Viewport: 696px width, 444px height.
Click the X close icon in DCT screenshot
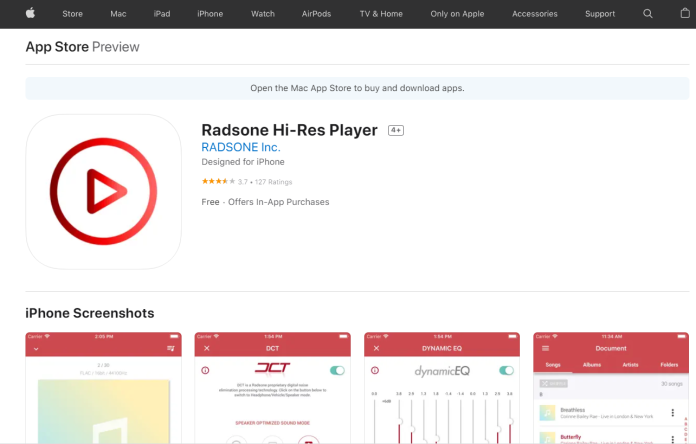click(x=206, y=348)
